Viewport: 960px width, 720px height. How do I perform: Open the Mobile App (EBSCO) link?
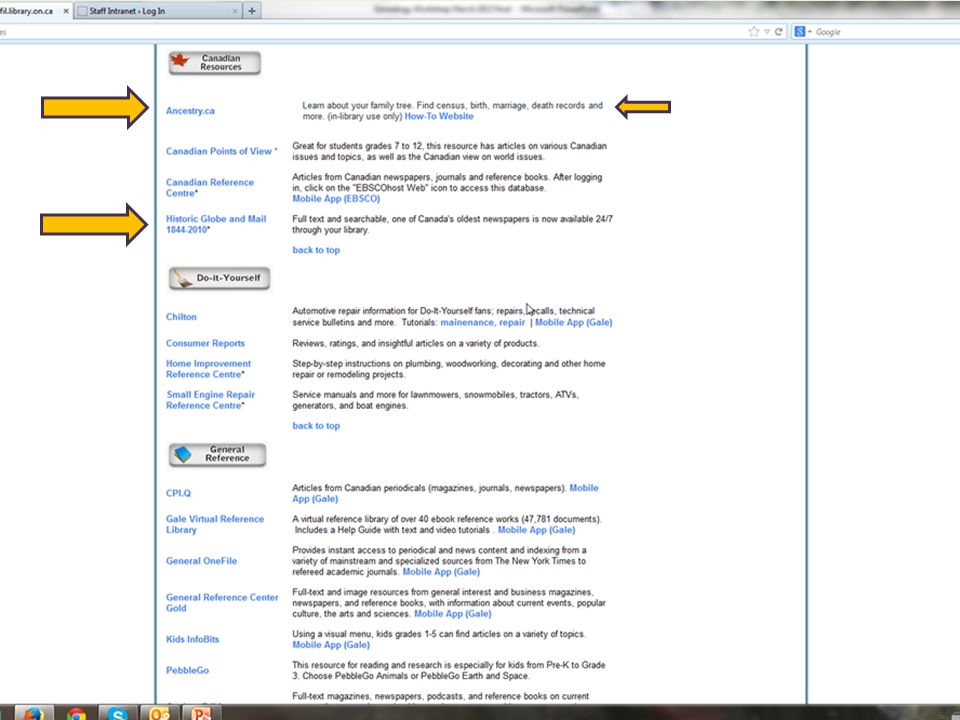click(x=336, y=199)
